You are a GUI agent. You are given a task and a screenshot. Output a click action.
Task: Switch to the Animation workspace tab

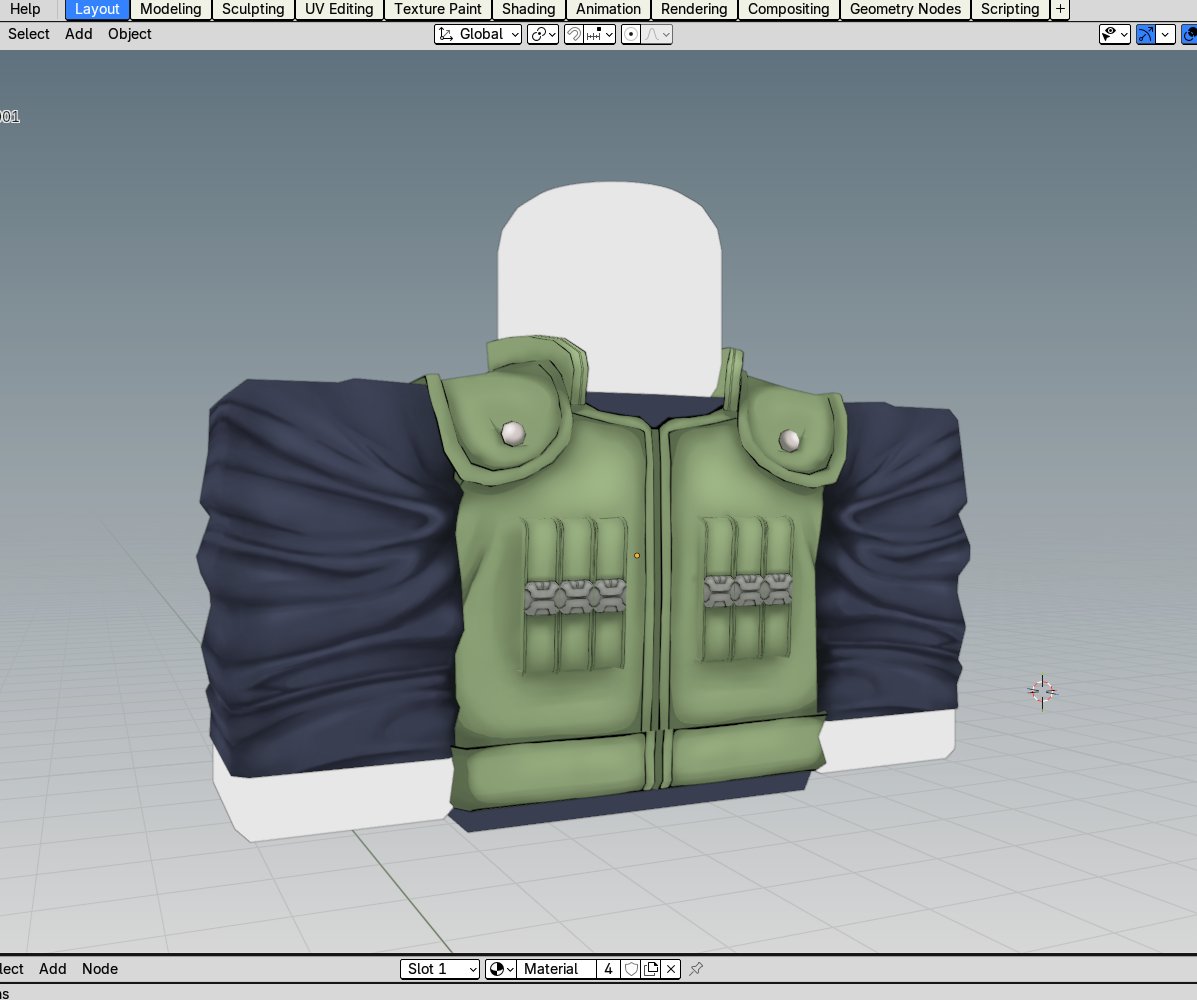pyautogui.click(x=608, y=9)
